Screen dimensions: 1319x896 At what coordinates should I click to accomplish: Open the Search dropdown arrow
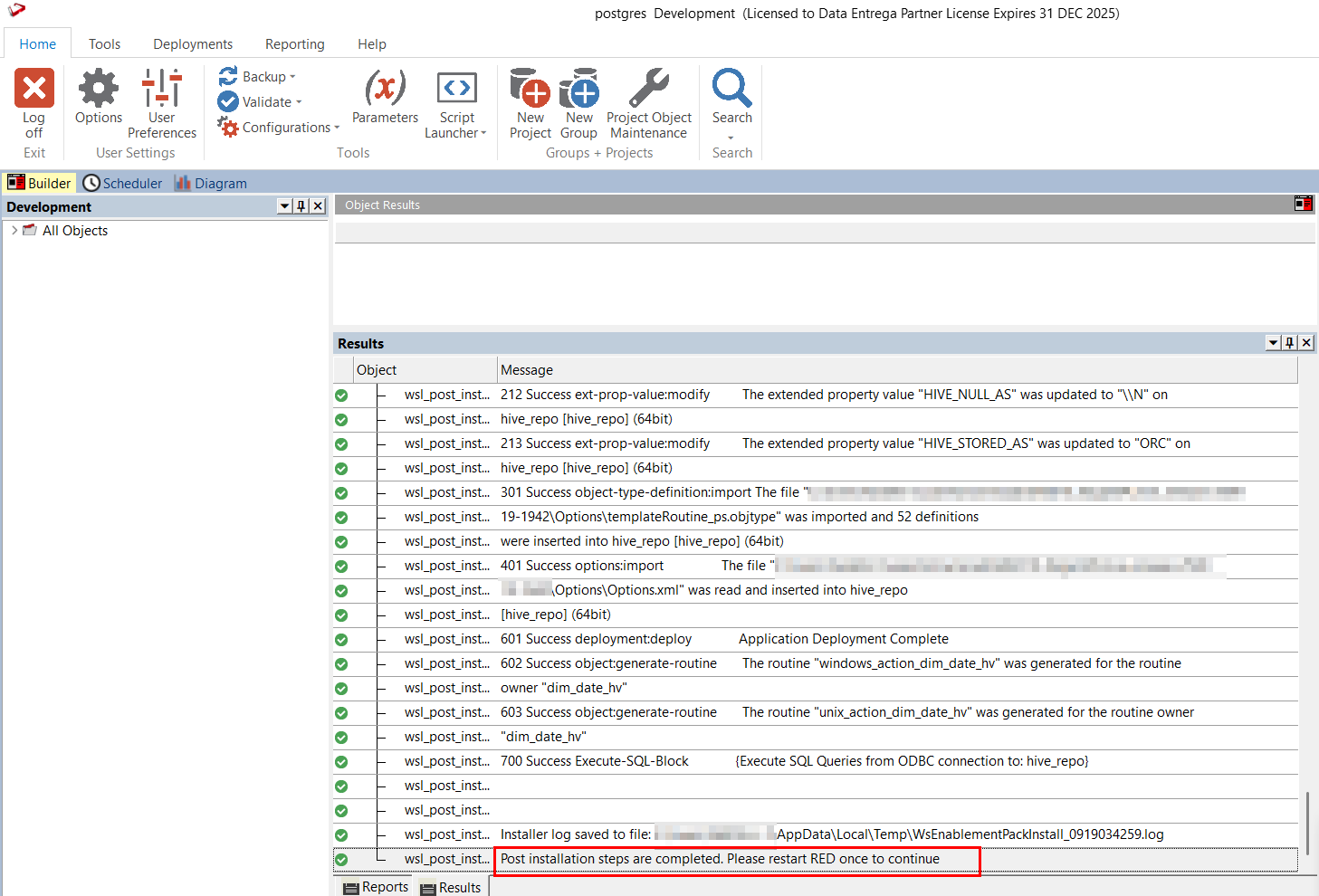[731, 138]
